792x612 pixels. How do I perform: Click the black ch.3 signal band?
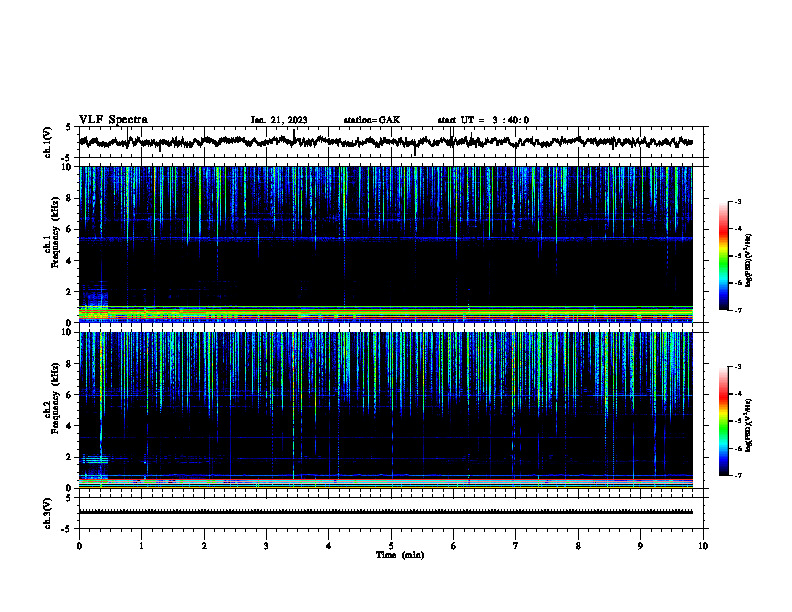[386, 512]
